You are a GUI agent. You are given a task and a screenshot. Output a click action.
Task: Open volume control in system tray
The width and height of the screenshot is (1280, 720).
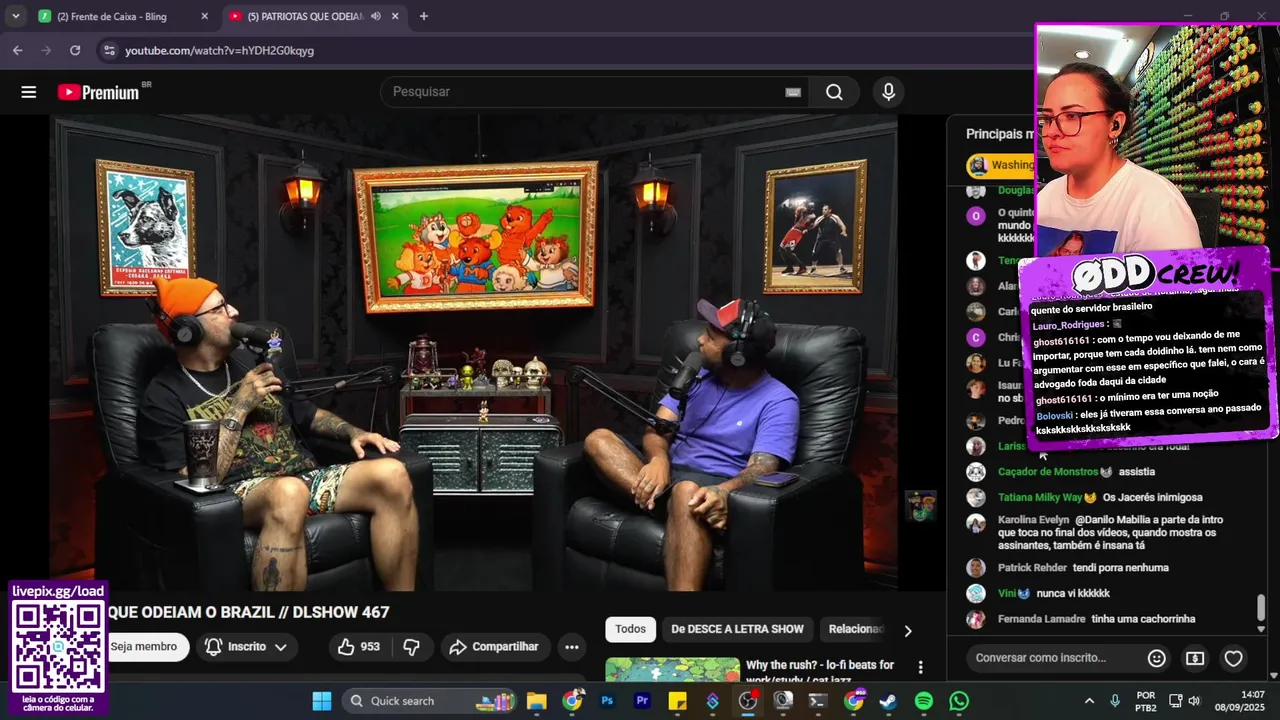click(x=1193, y=701)
